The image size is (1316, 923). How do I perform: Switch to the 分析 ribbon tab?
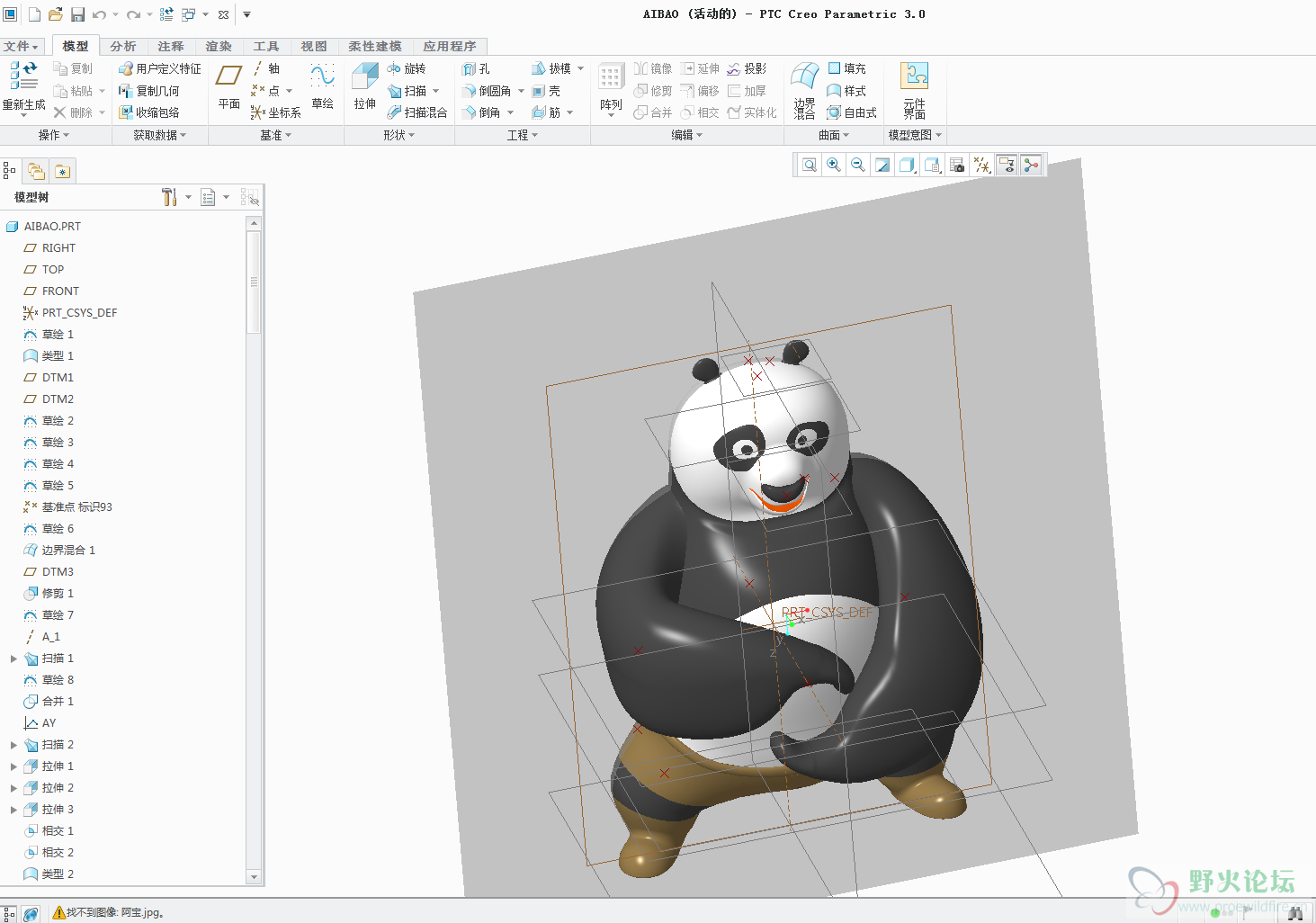[123, 46]
